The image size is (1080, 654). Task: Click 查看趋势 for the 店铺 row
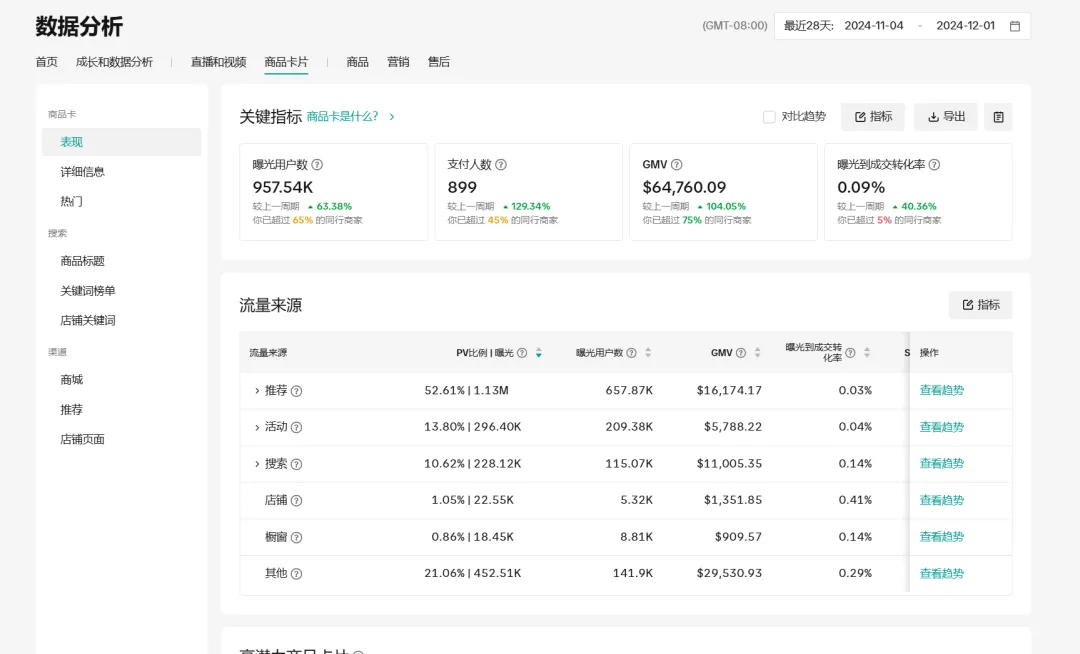pos(942,500)
